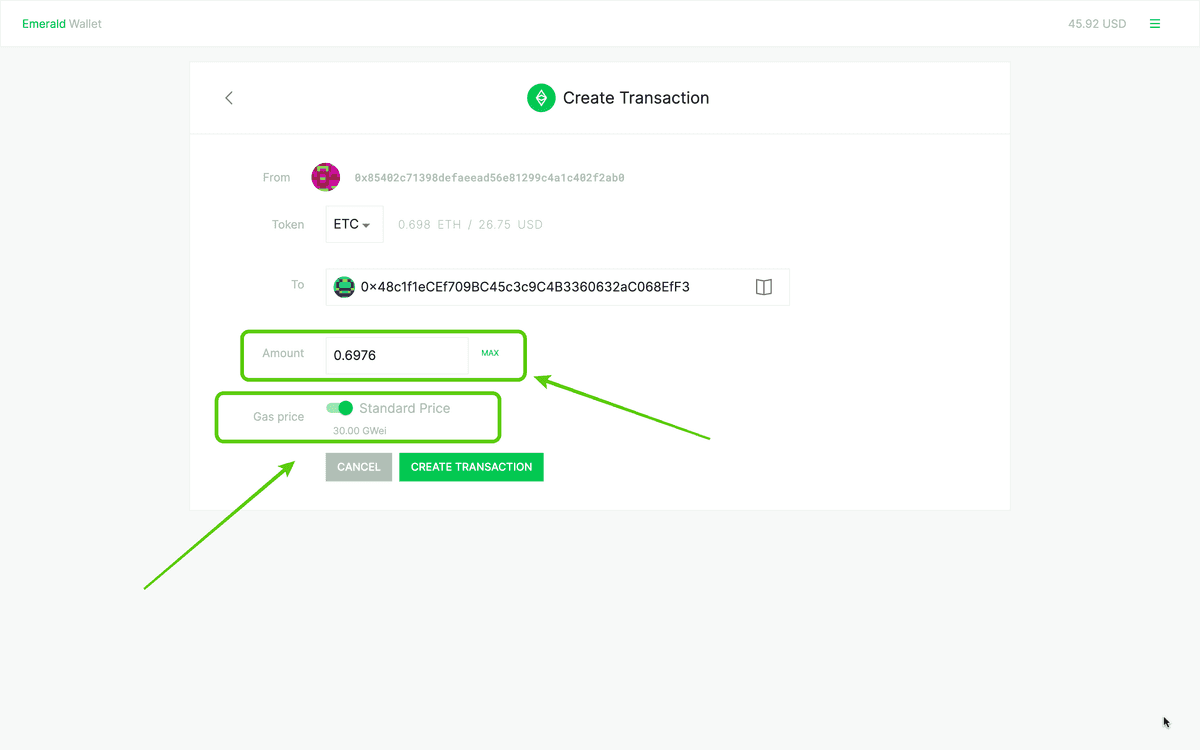Click the 0.698 ETH balance text

(x=429, y=225)
